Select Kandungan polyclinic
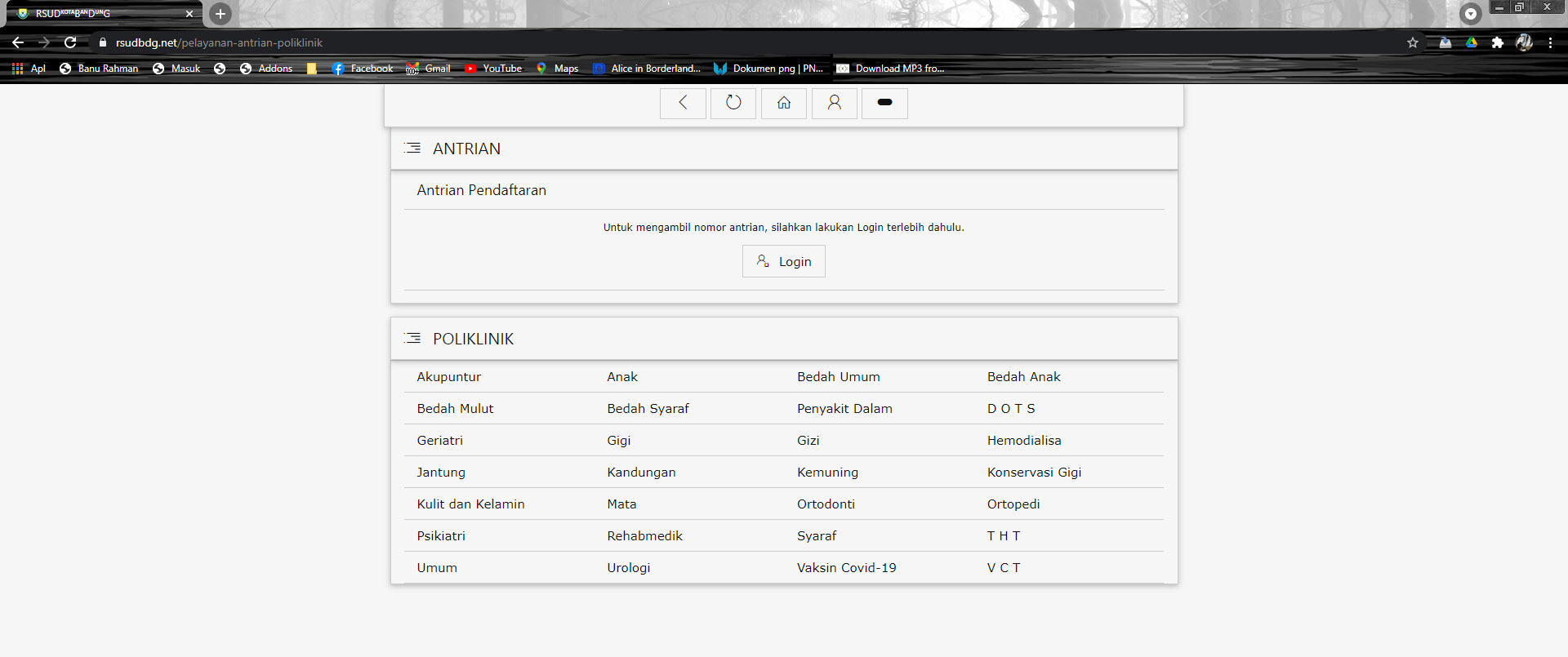This screenshot has height=657, width=1568. pos(641,473)
